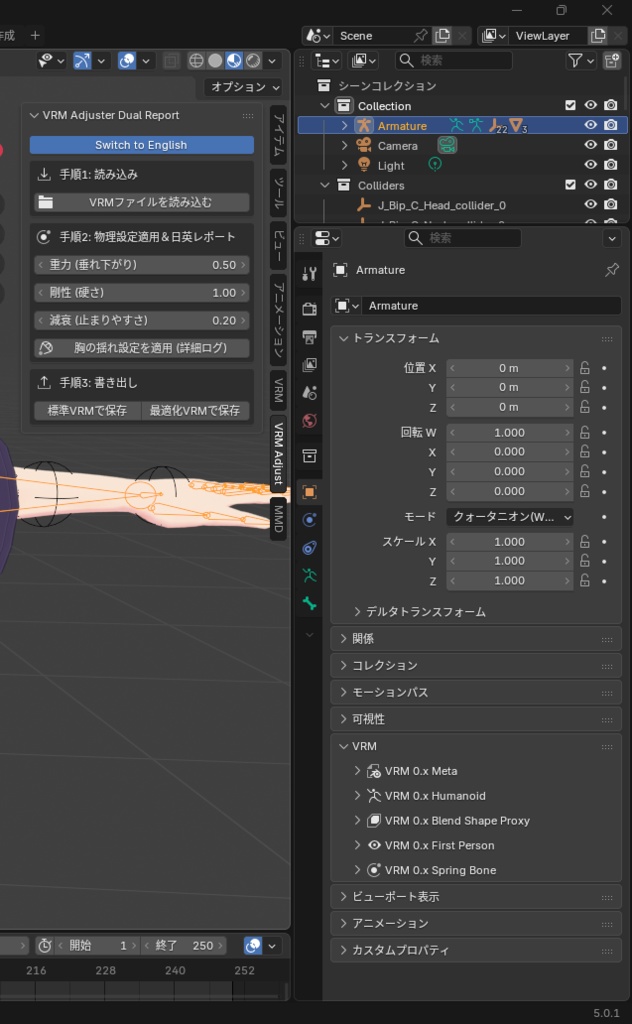Toggle viewport overlays display
Screen dimensions: 632x1024
tap(127, 61)
